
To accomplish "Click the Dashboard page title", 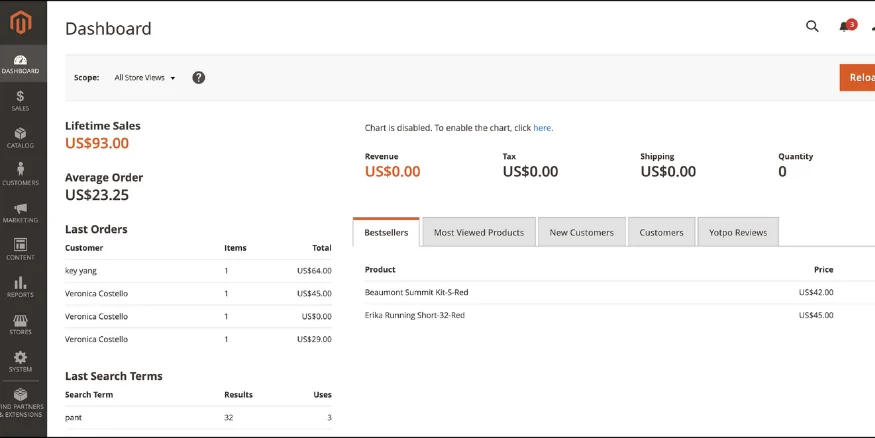I will pyautogui.click(x=108, y=28).
